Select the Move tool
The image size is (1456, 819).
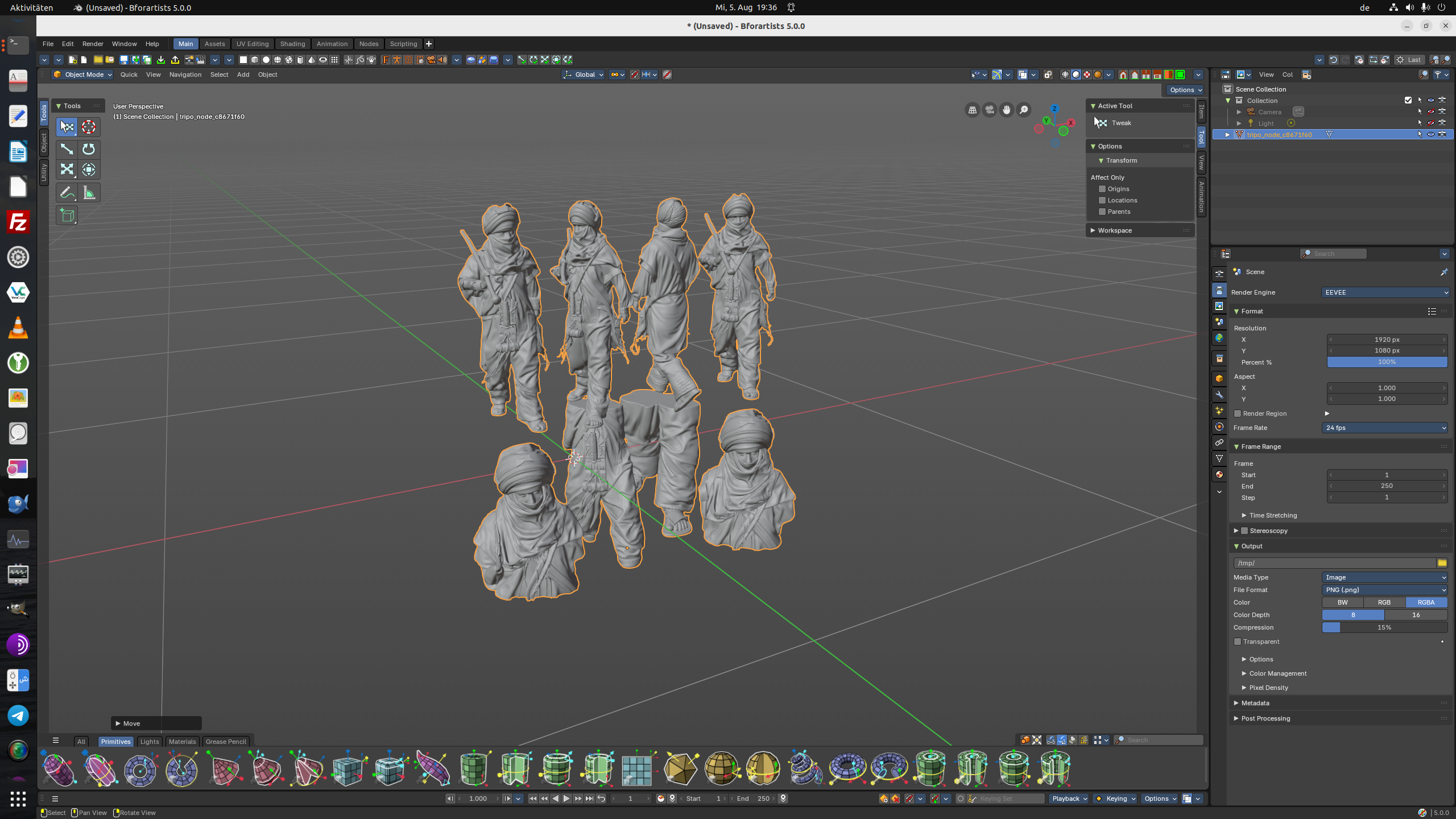67,149
